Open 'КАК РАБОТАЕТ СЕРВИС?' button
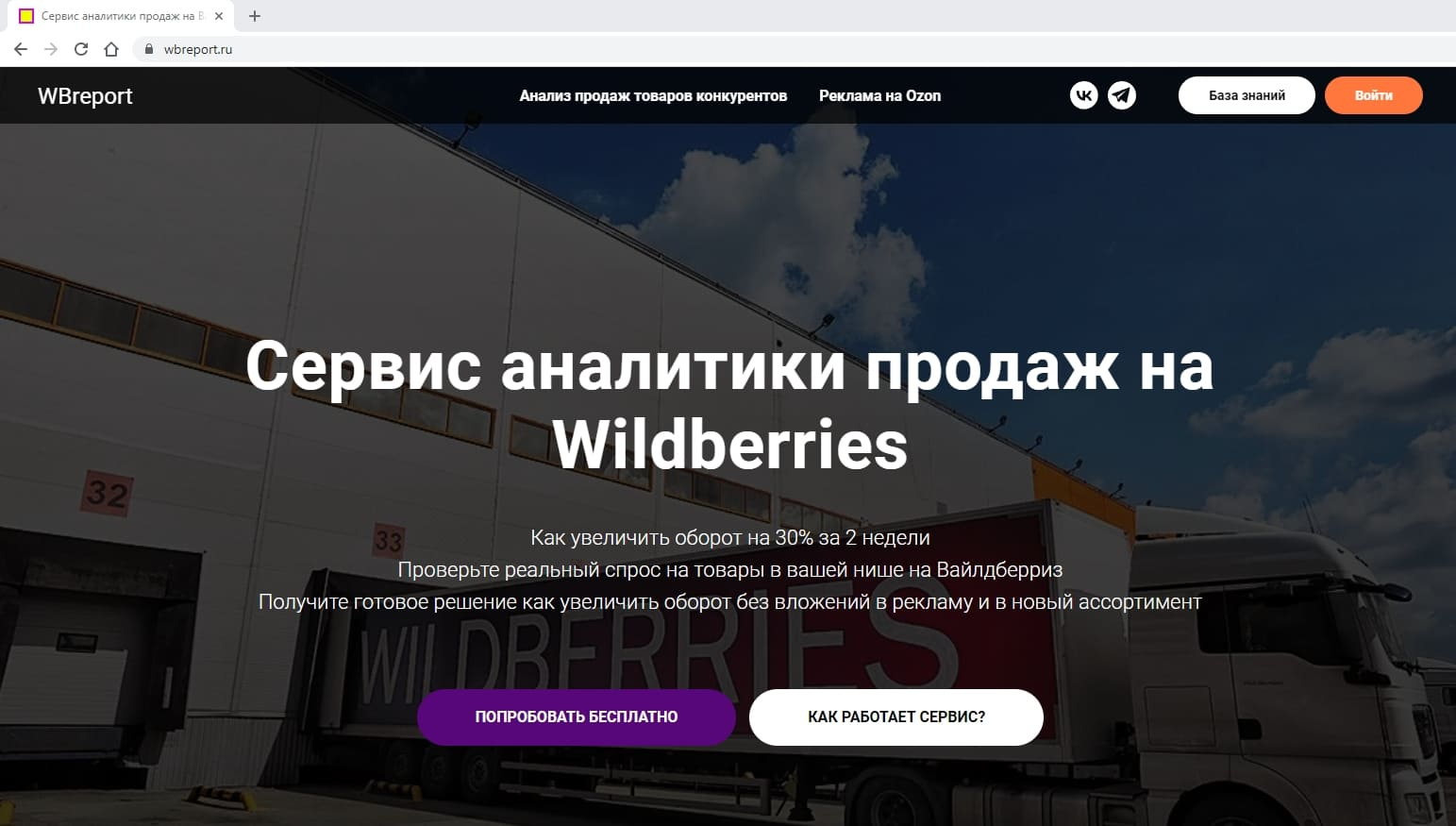 pos(896,717)
